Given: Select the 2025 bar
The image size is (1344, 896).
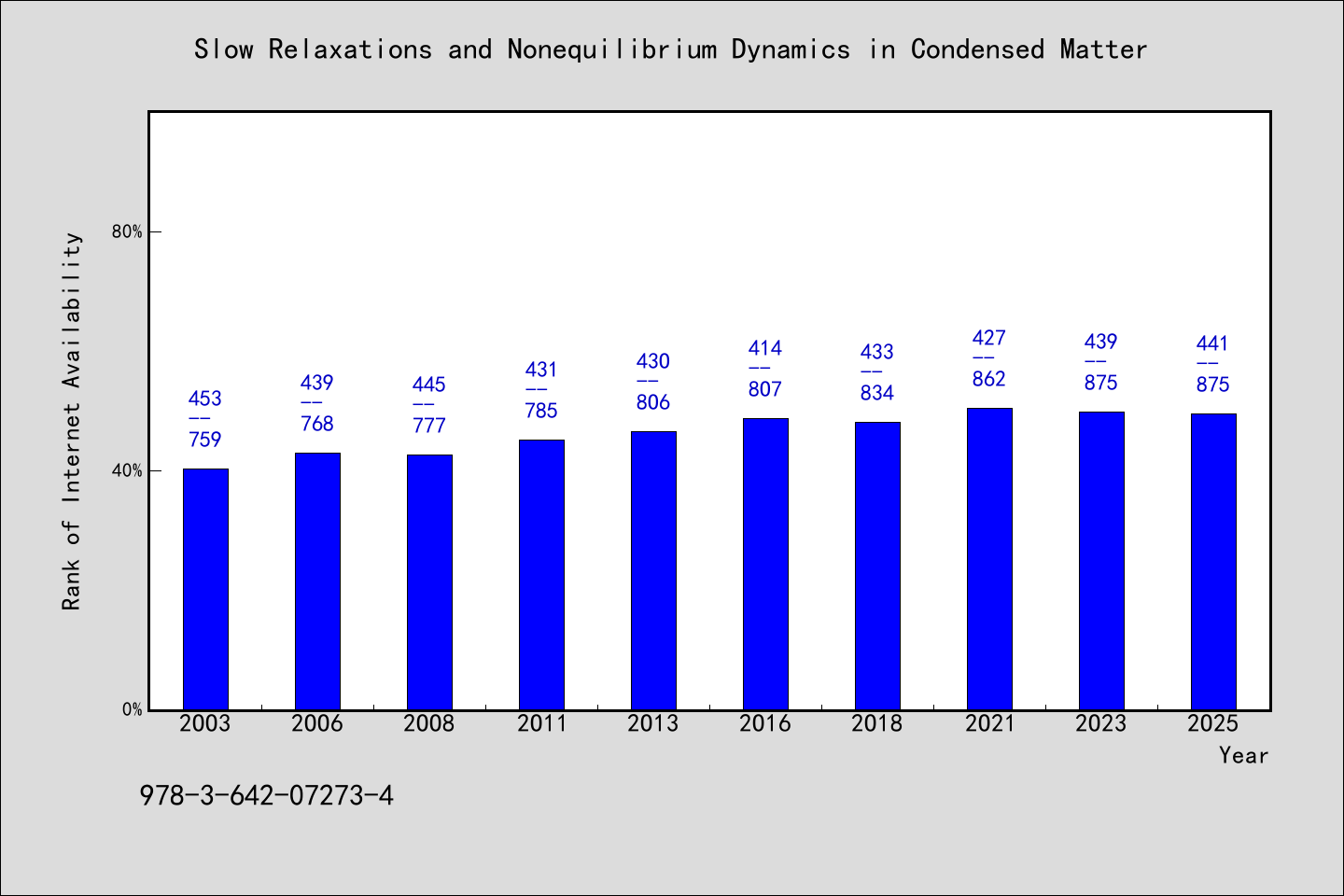Looking at the screenshot, I should coord(1213,562).
